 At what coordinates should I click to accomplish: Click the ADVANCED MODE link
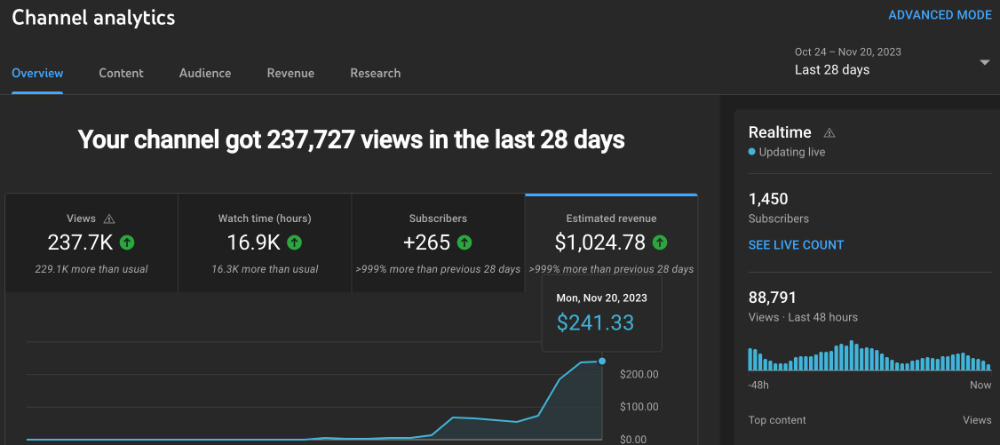point(940,15)
